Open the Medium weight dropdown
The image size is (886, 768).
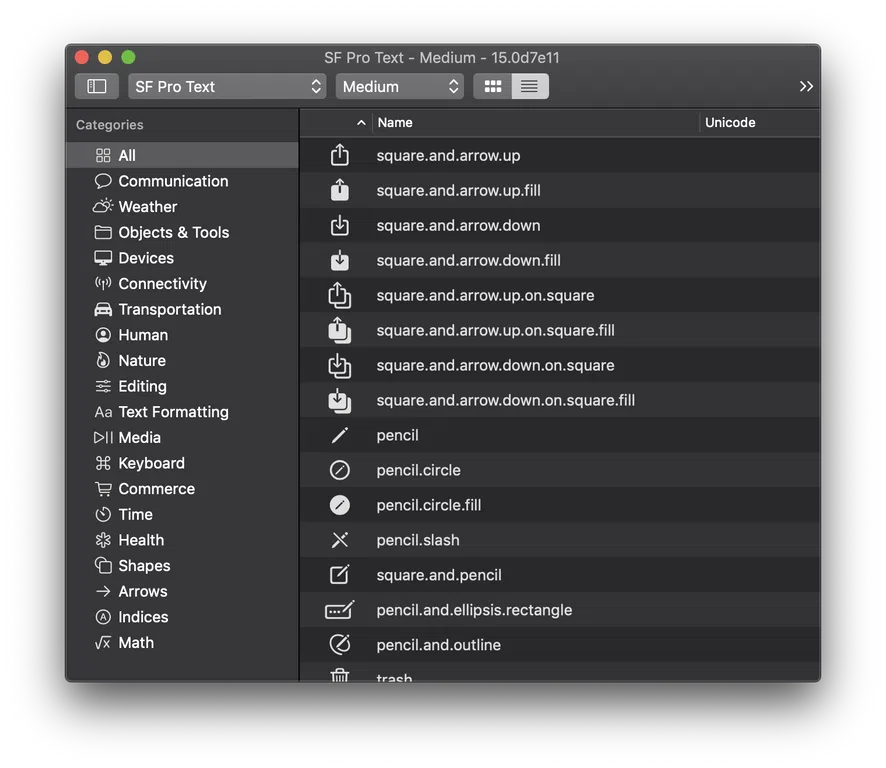[399, 86]
